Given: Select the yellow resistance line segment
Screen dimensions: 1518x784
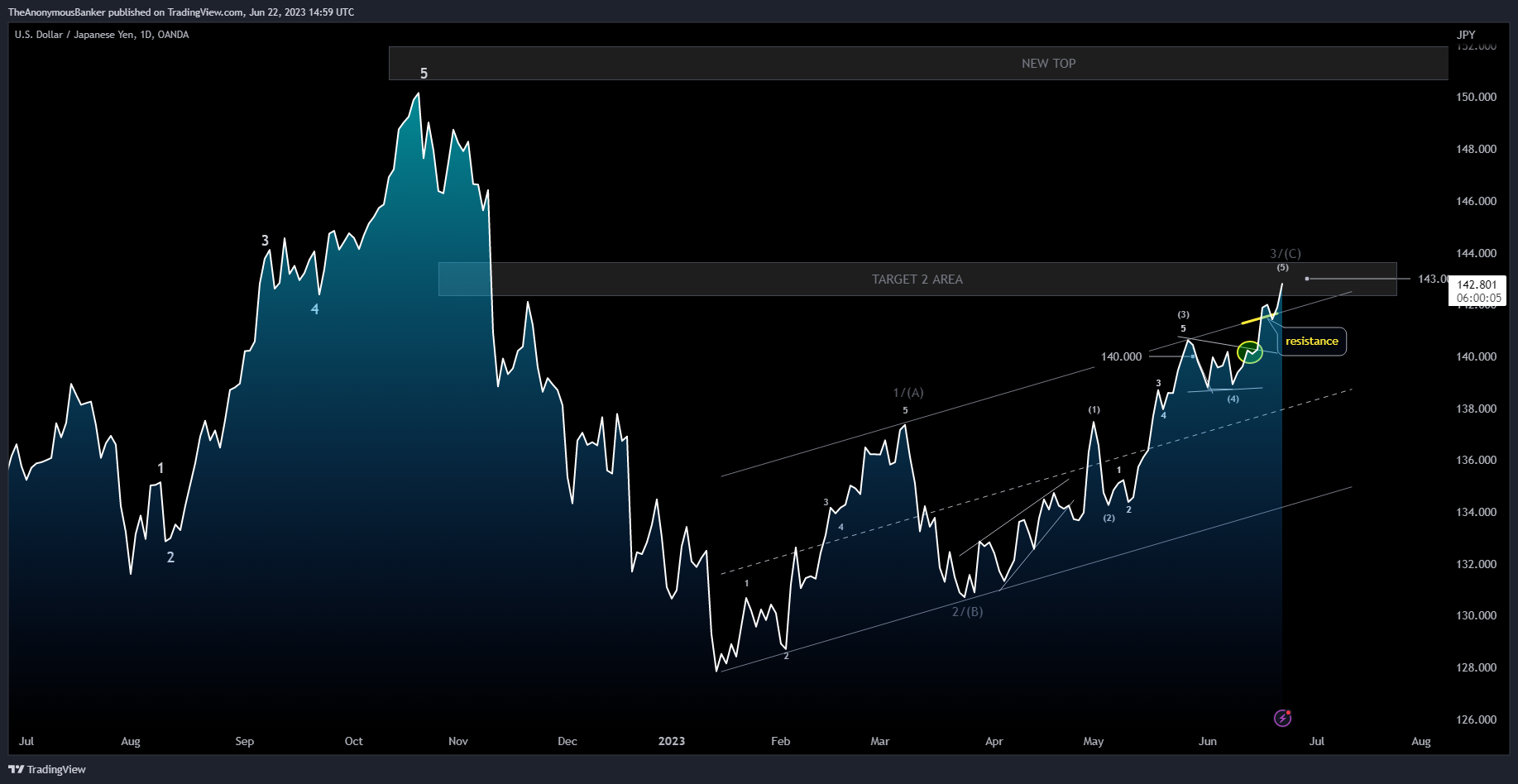Looking at the screenshot, I should (x=1259, y=318).
